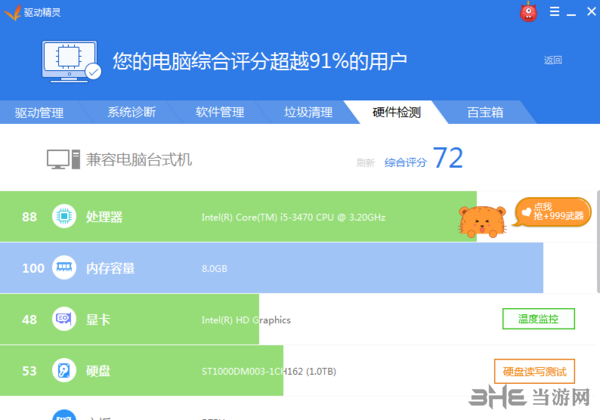
Task: Select the 硬件检测 tab
Action: 396,112
